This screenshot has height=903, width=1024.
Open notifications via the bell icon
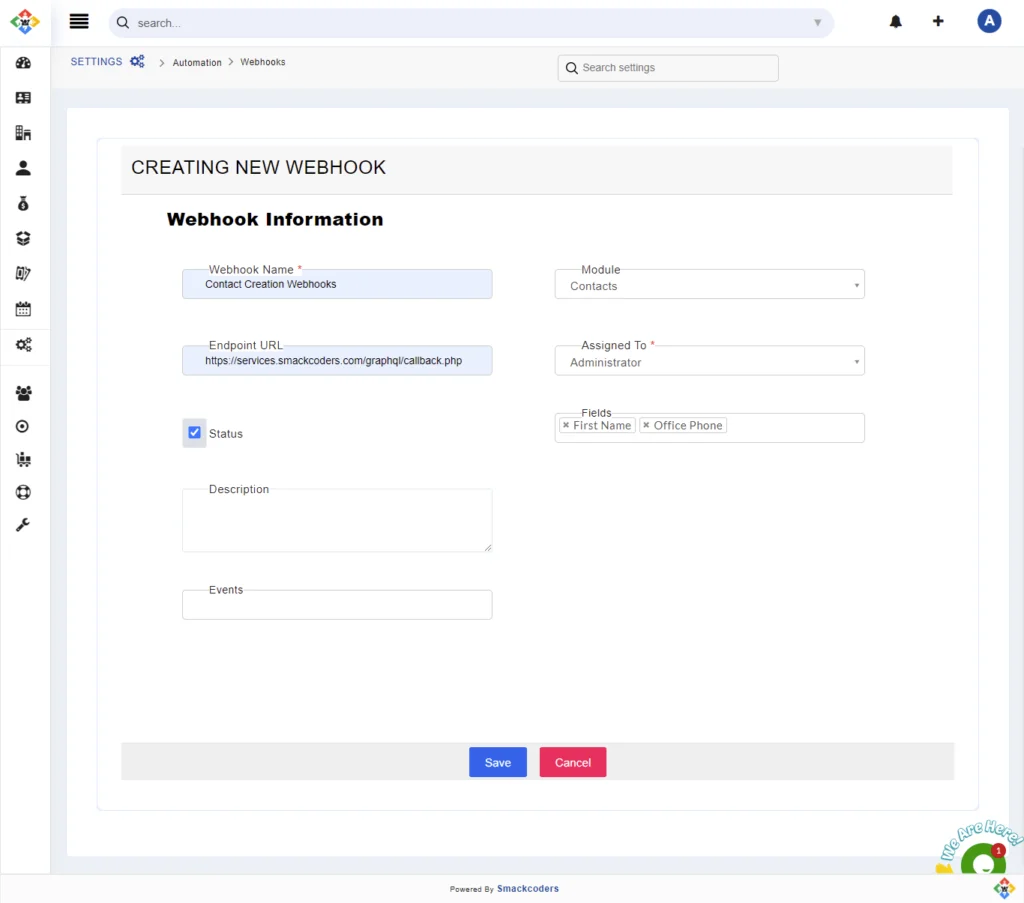[x=895, y=21]
